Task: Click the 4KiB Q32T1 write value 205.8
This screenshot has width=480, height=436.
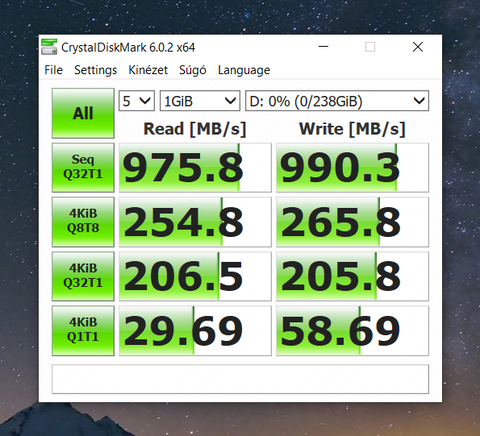Action: (352, 276)
